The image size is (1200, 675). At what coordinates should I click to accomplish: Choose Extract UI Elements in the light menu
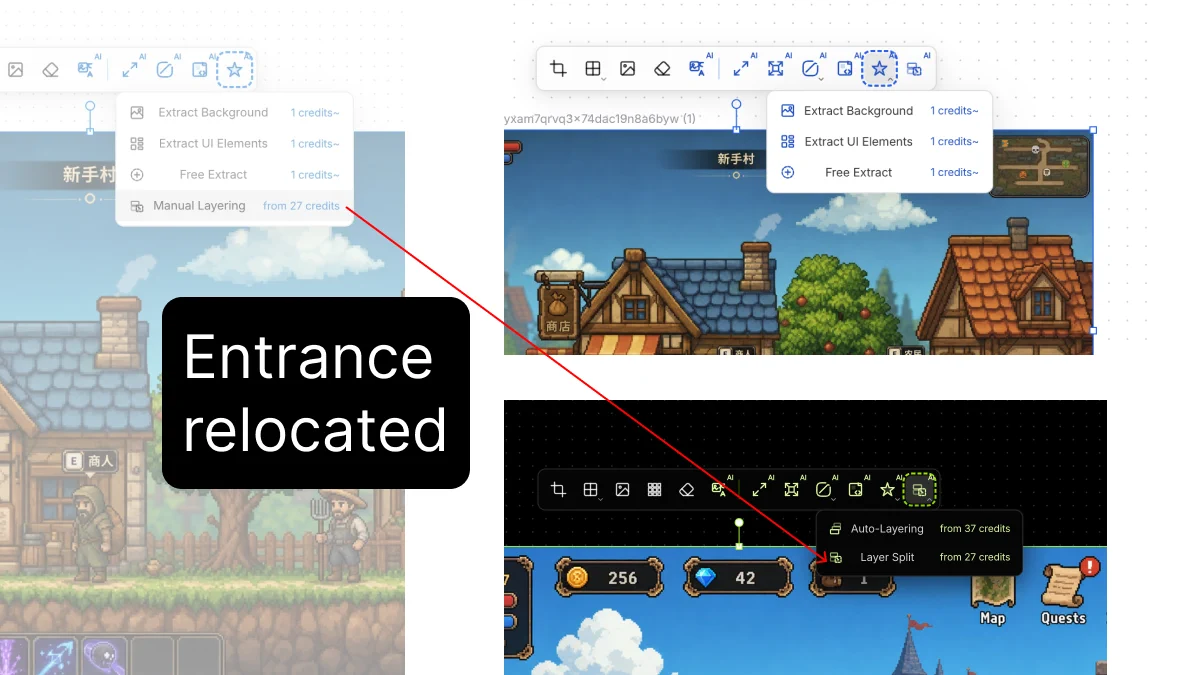880,142
